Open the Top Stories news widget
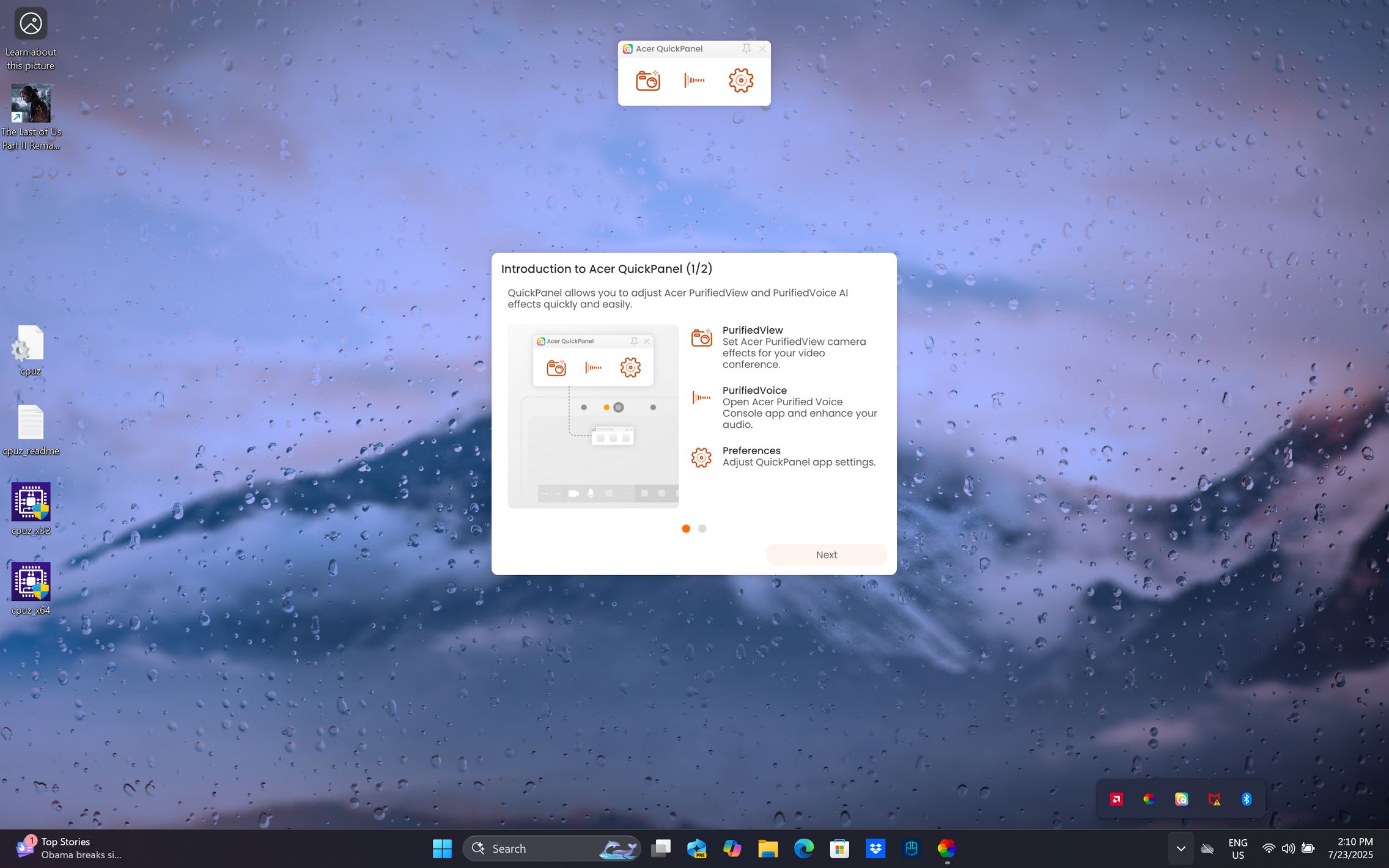Viewport: 1389px width, 868px height. (x=68, y=848)
